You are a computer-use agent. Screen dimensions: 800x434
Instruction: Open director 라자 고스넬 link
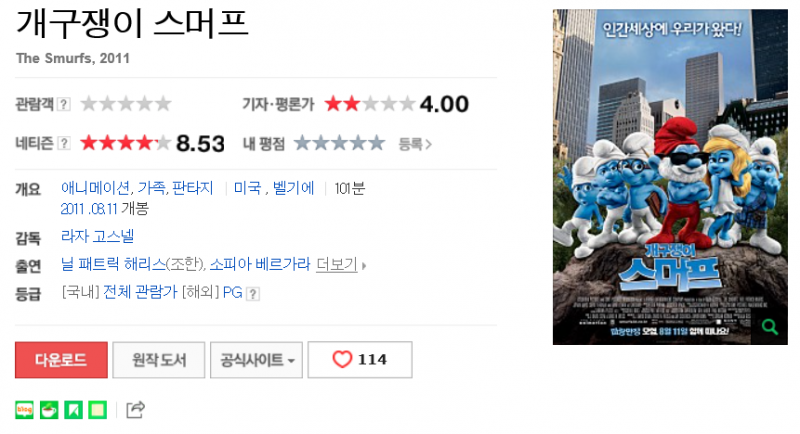[x=97, y=237]
